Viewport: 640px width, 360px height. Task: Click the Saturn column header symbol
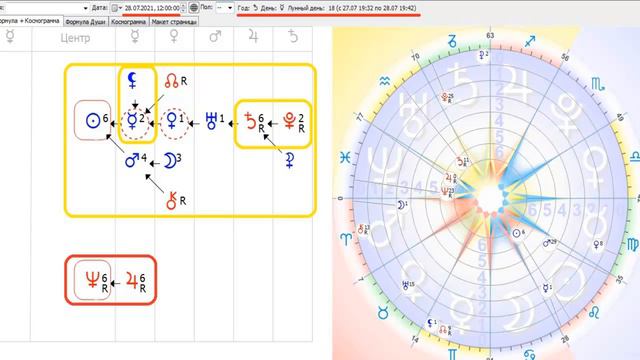(293, 37)
